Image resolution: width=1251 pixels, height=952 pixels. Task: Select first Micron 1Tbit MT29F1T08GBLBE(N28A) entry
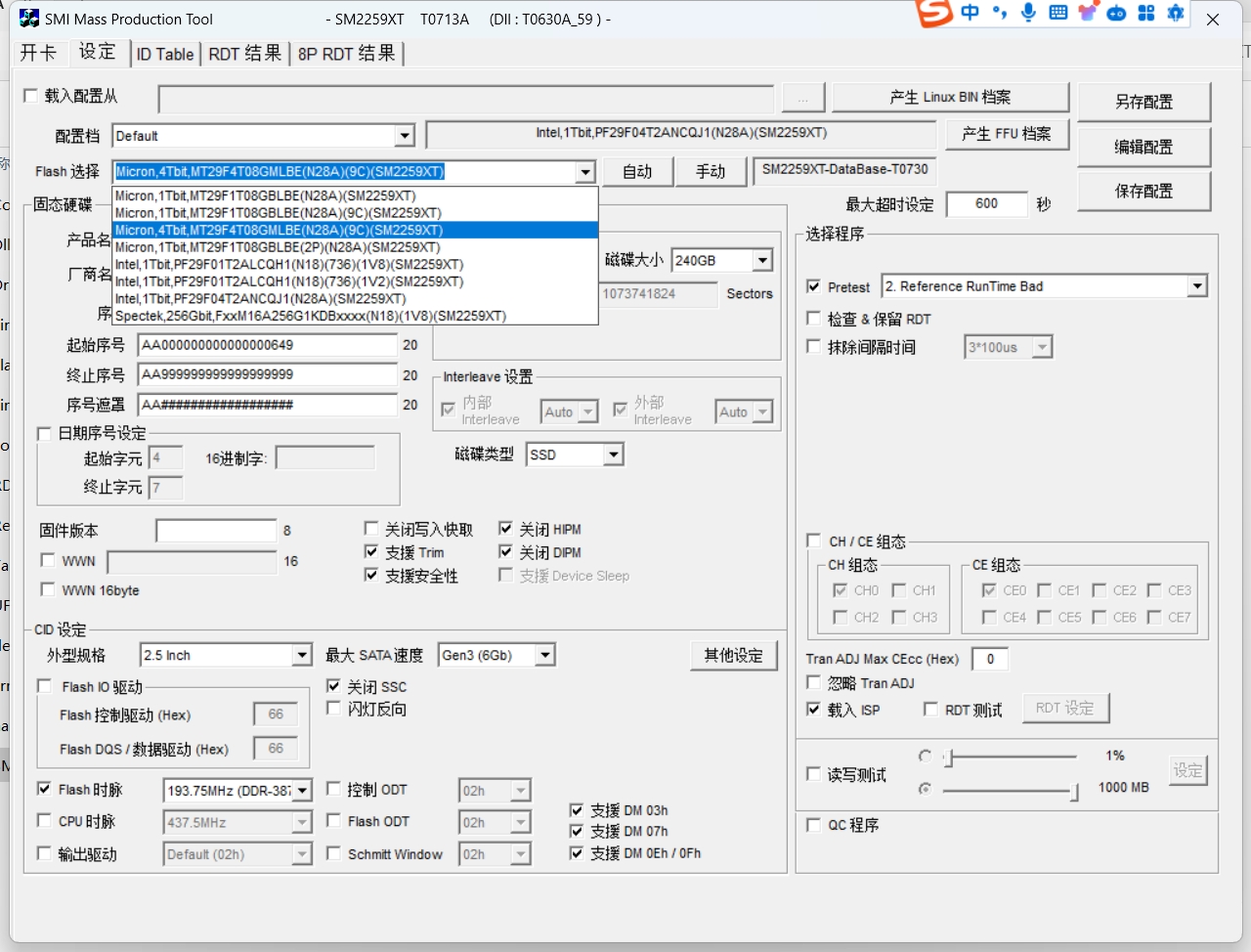(355, 195)
